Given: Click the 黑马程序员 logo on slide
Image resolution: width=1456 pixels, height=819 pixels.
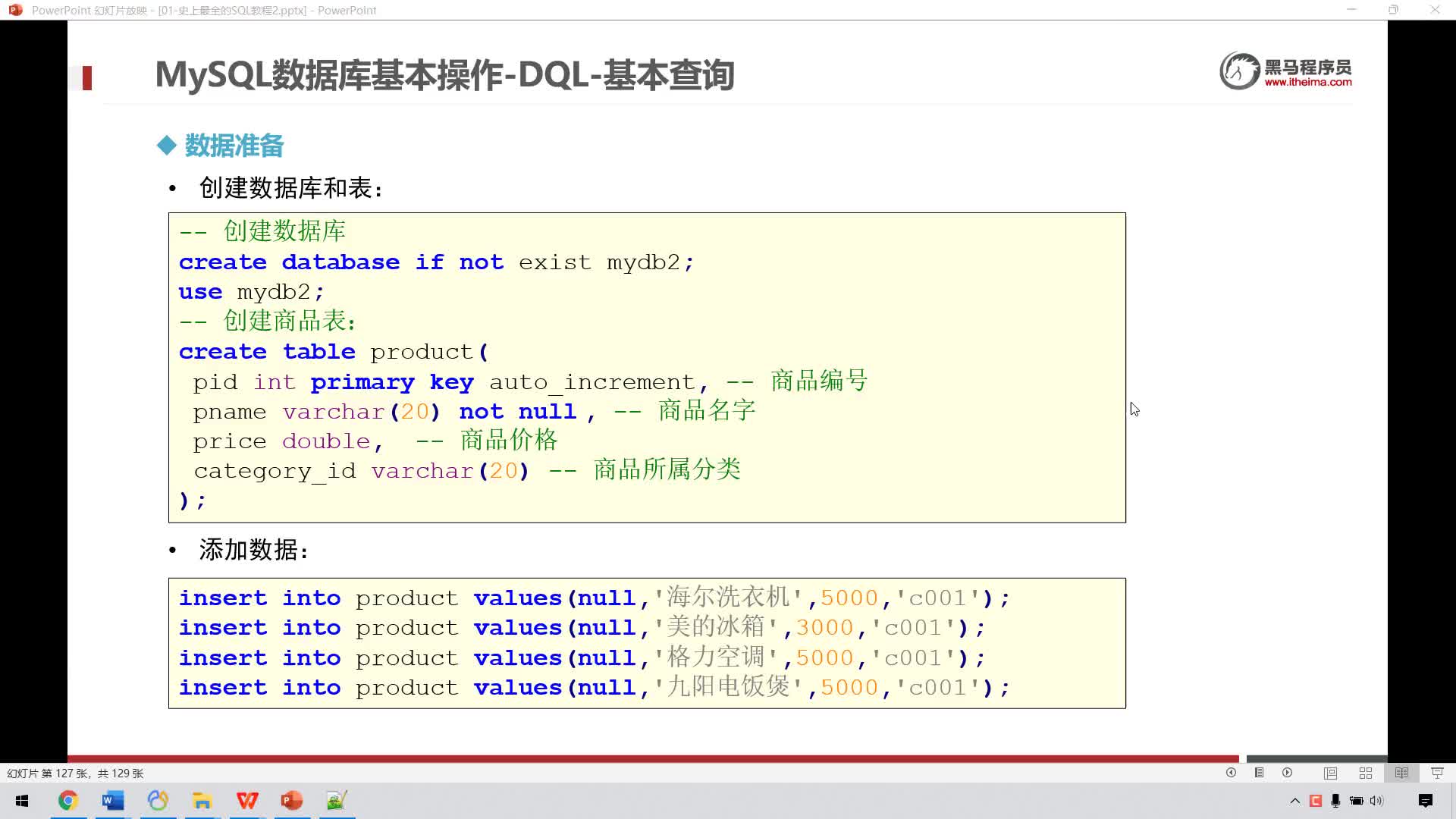Looking at the screenshot, I should tap(1285, 71).
